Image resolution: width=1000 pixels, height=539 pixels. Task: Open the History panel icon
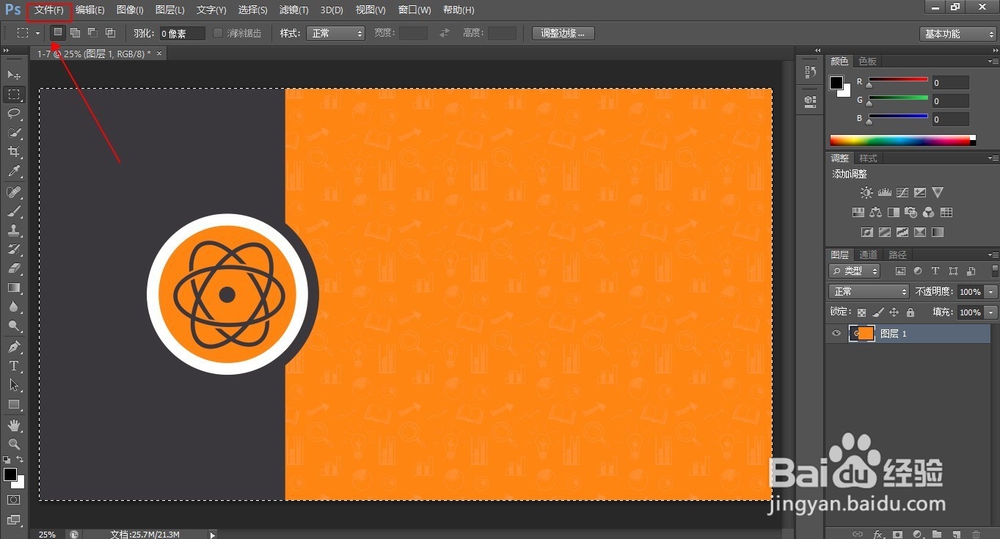tap(810, 71)
